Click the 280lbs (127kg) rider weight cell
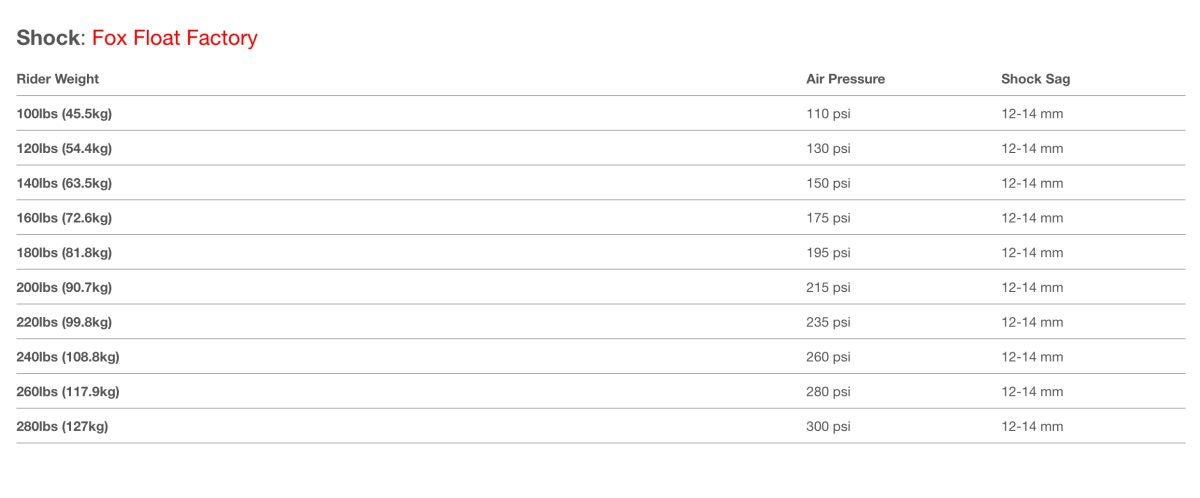 (x=62, y=427)
